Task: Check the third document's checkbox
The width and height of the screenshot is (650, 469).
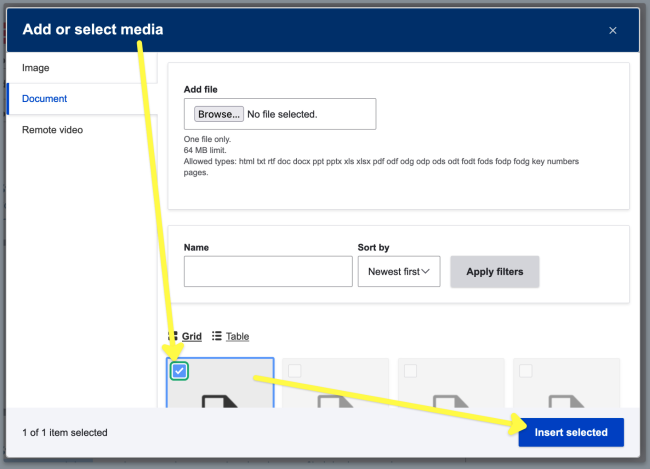Action: click(x=410, y=371)
